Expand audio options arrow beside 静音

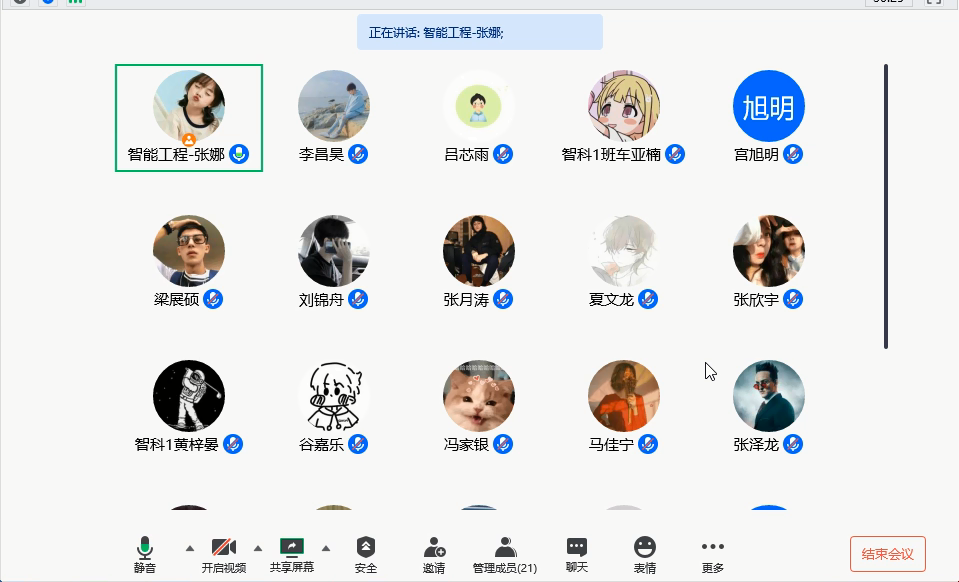pyautogui.click(x=190, y=548)
